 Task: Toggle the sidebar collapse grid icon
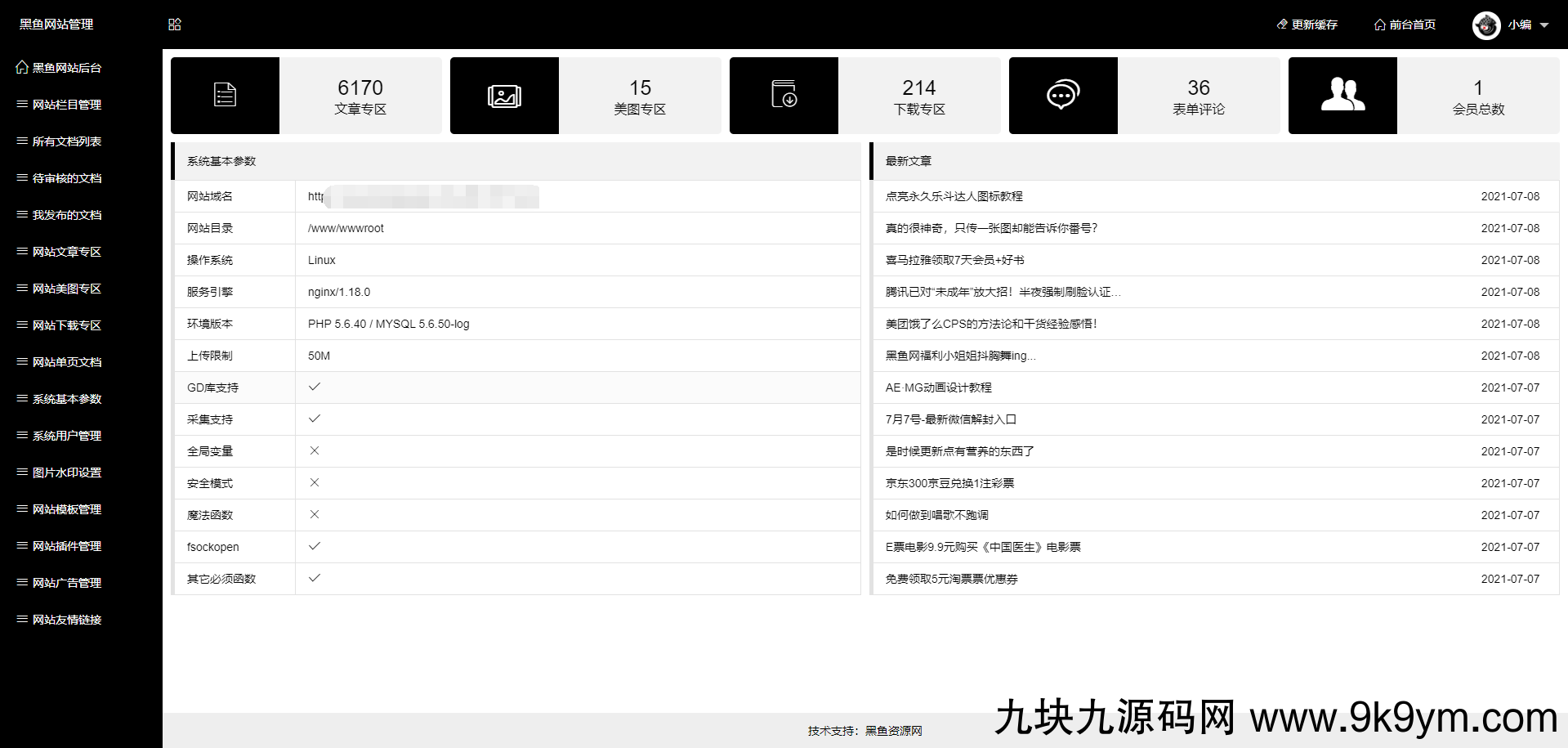(175, 25)
